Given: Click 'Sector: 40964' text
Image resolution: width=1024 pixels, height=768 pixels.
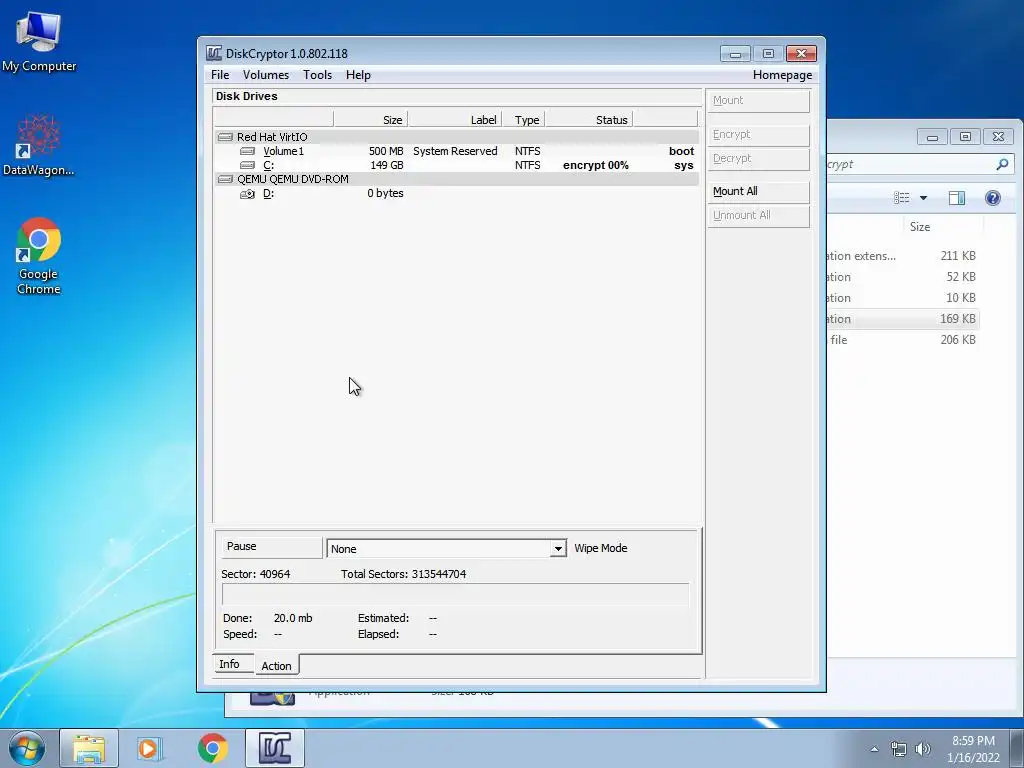Looking at the screenshot, I should [255, 574].
